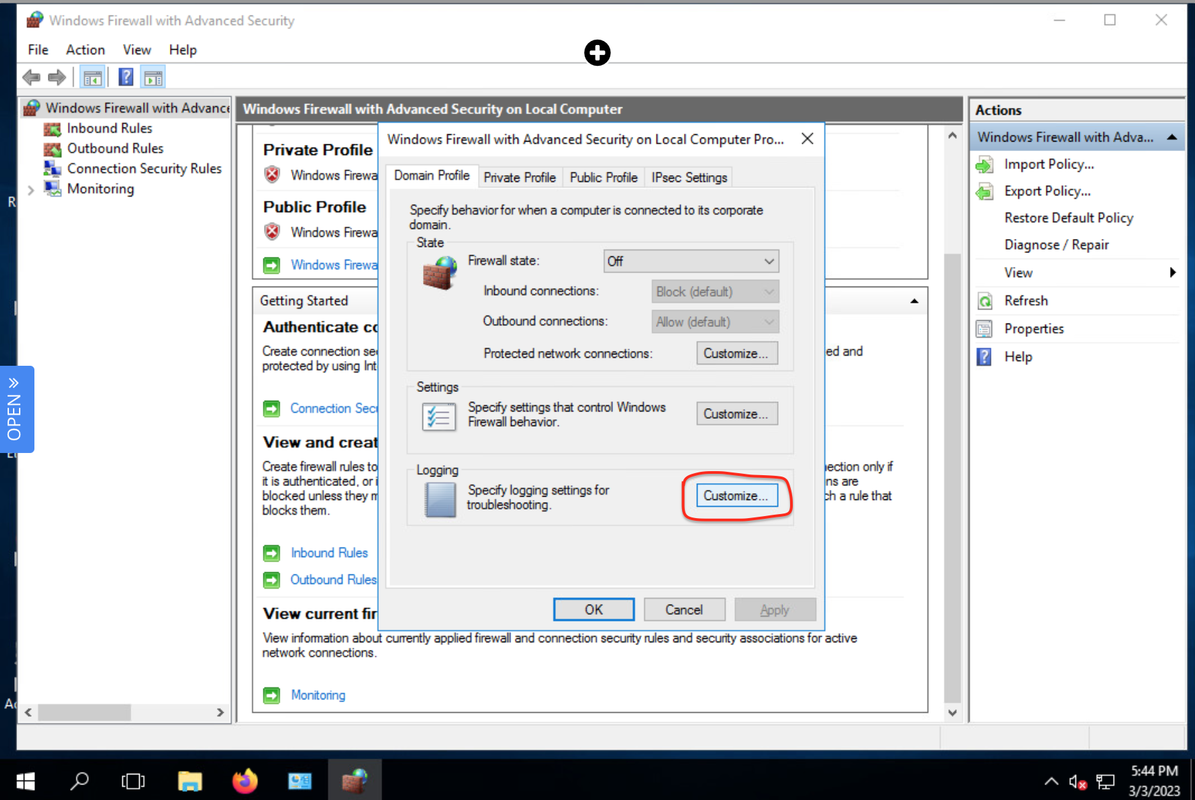Click the Back arrow toolbar icon
This screenshot has width=1195, height=800.
click(x=31, y=77)
